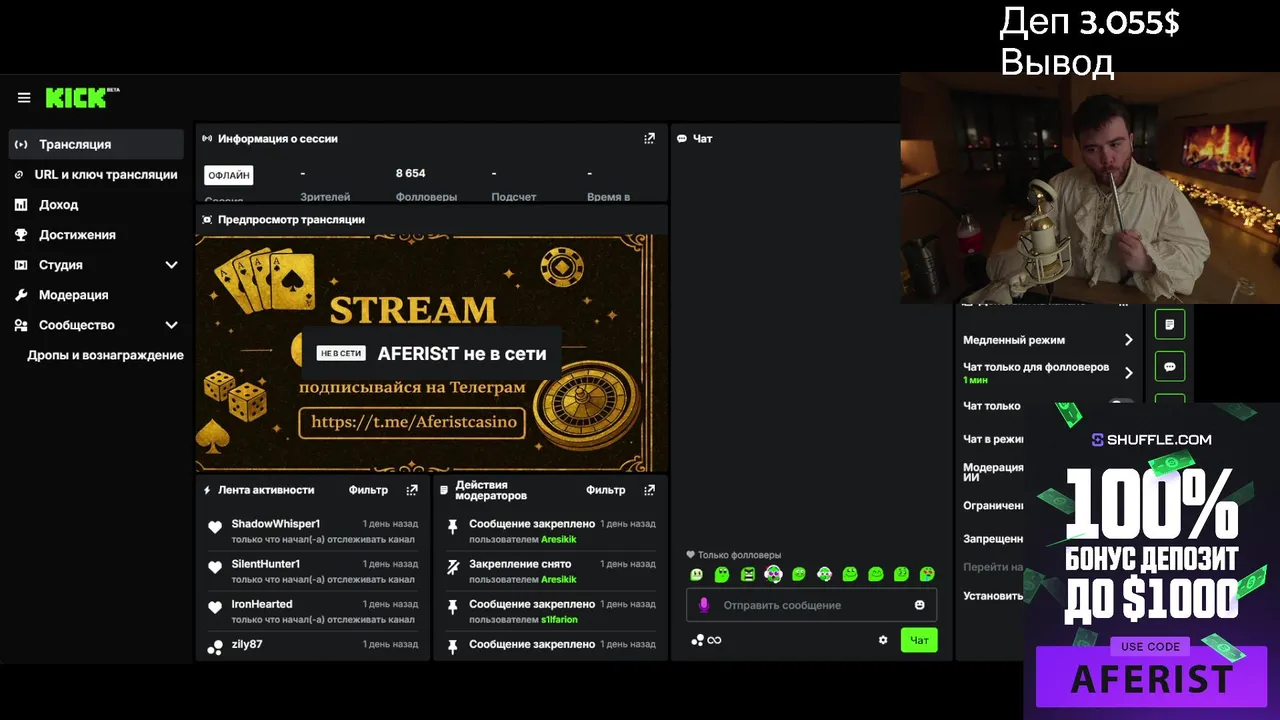The width and height of the screenshot is (1280, 720).
Task: Click the ОФЛАЙН status badge
Action: point(229,175)
